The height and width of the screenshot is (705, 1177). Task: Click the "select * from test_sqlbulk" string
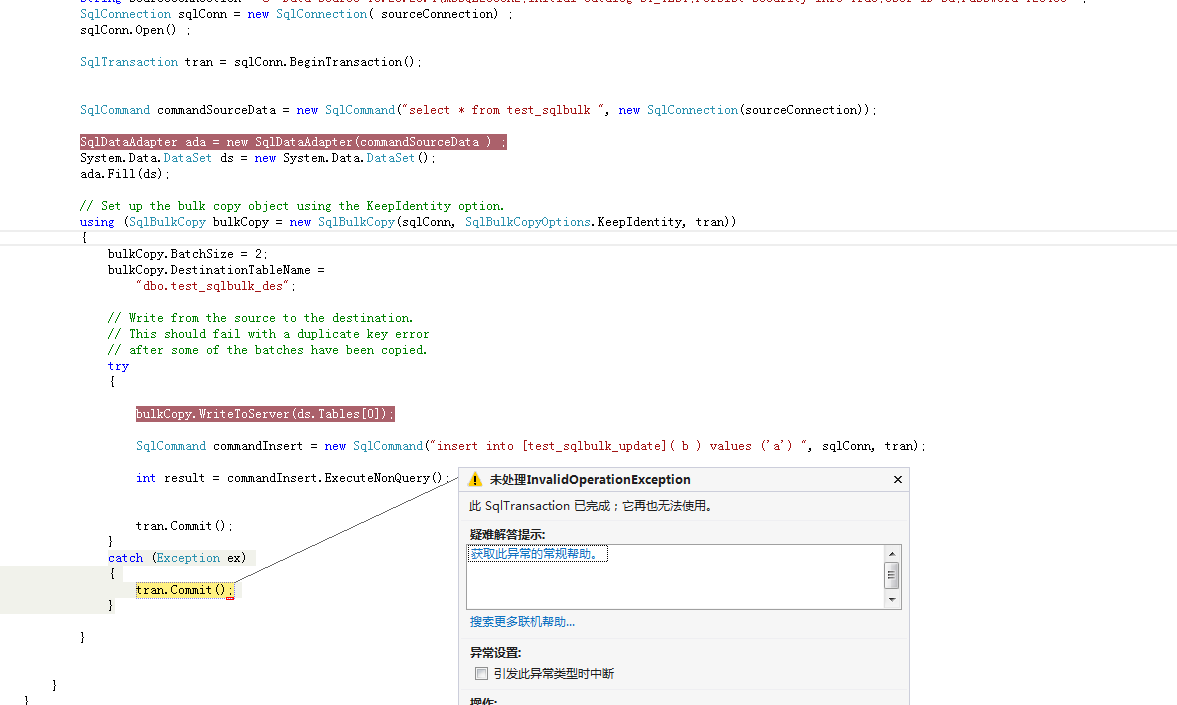pyautogui.click(x=503, y=110)
